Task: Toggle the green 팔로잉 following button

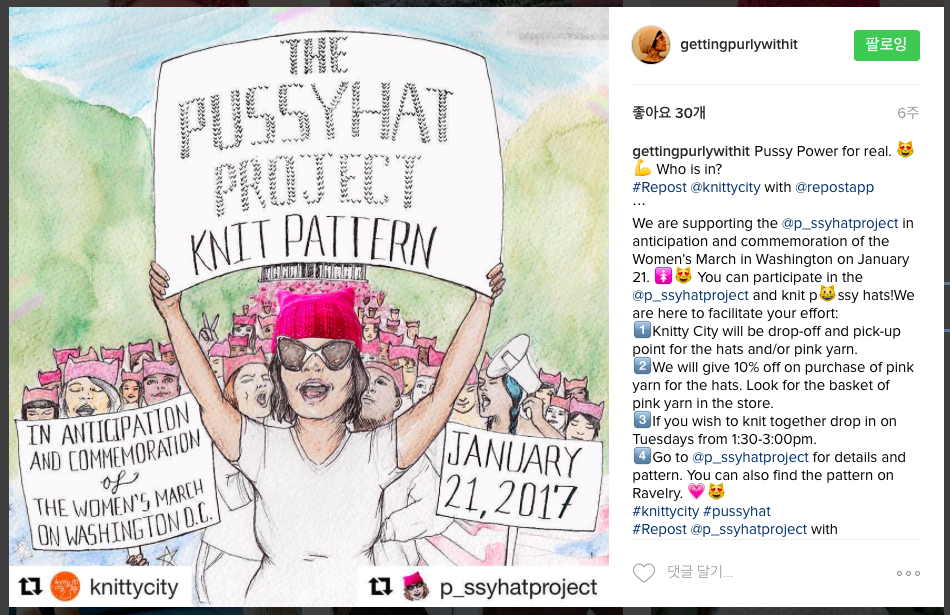Action: coord(886,45)
